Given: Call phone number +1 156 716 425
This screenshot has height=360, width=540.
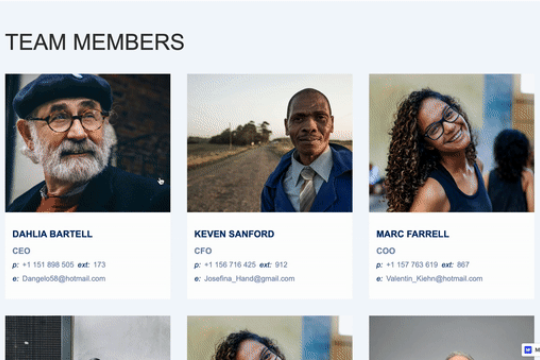Looking at the screenshot, I should pos(230,265).
